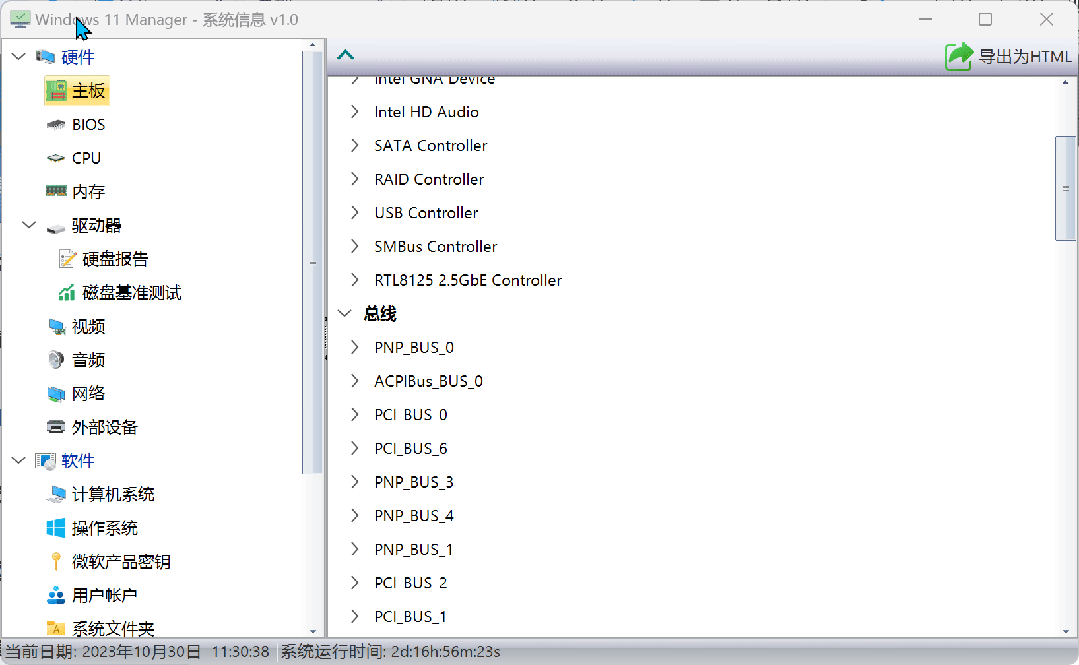Click the 外部设备 printer icon

(56, 428)
